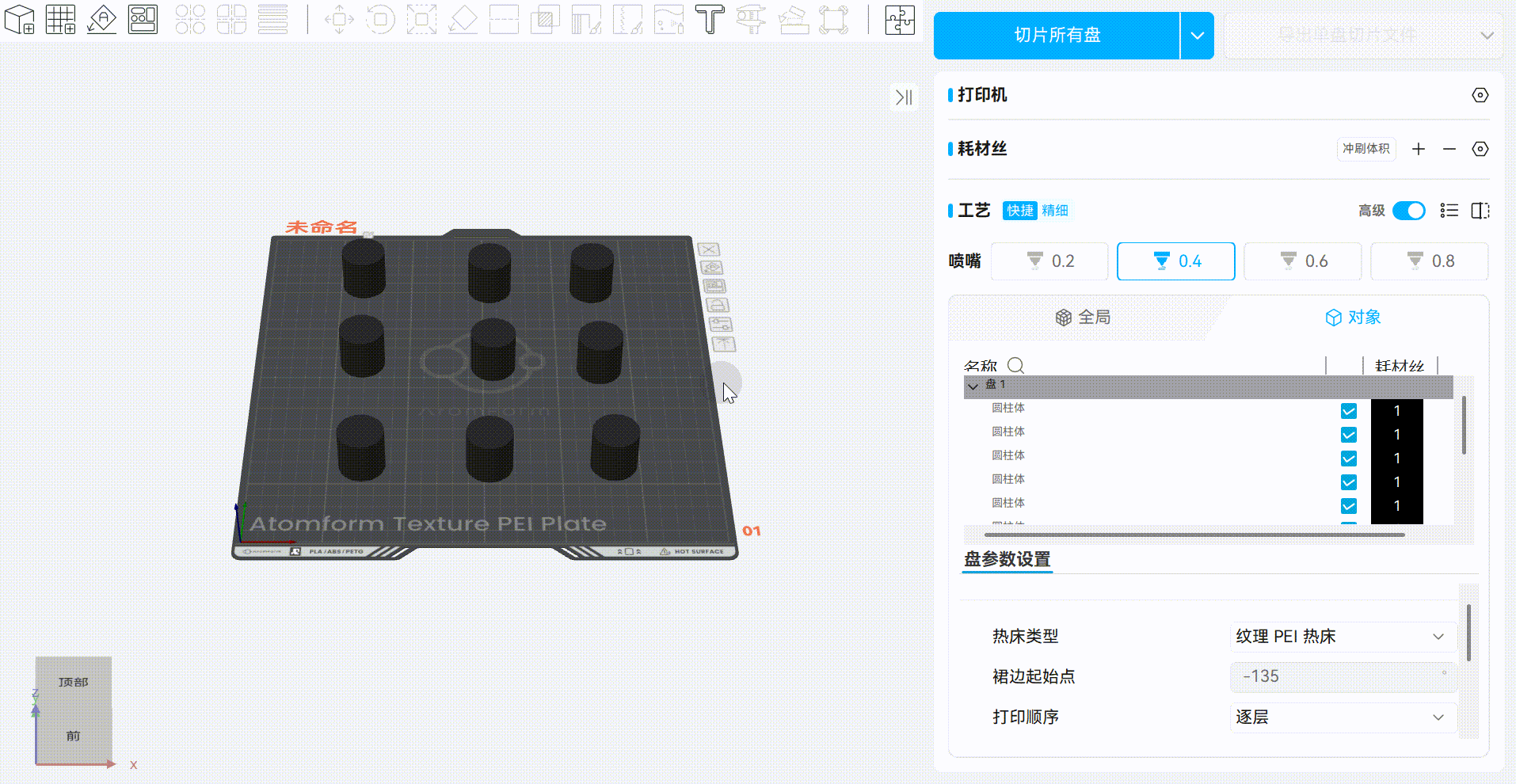This screenshot has height=784, width=1516.
Task: Select the 0.8 nozzle option
Action: coord(1430,261)
